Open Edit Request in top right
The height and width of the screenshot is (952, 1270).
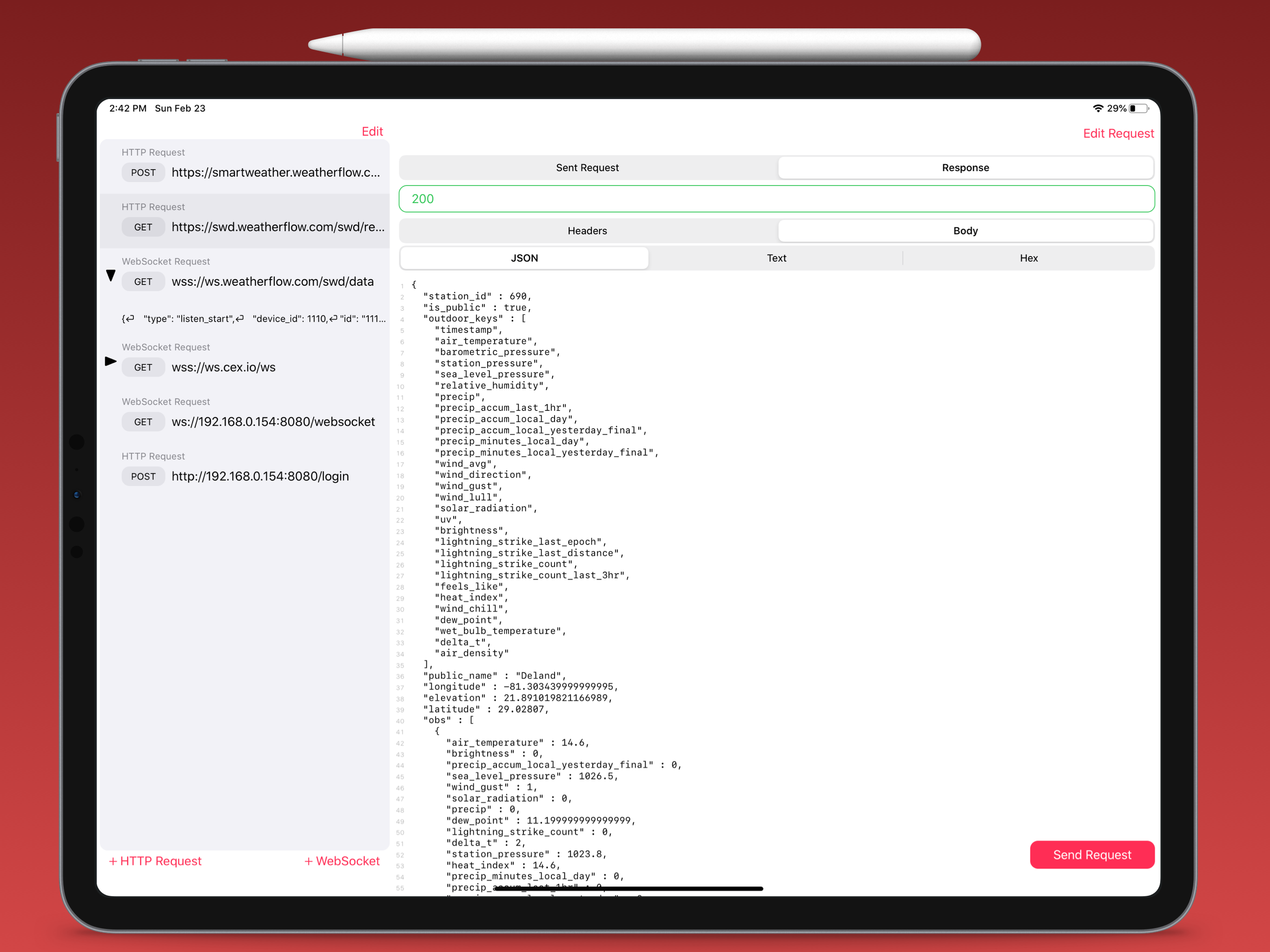[x=1118, y=133]
